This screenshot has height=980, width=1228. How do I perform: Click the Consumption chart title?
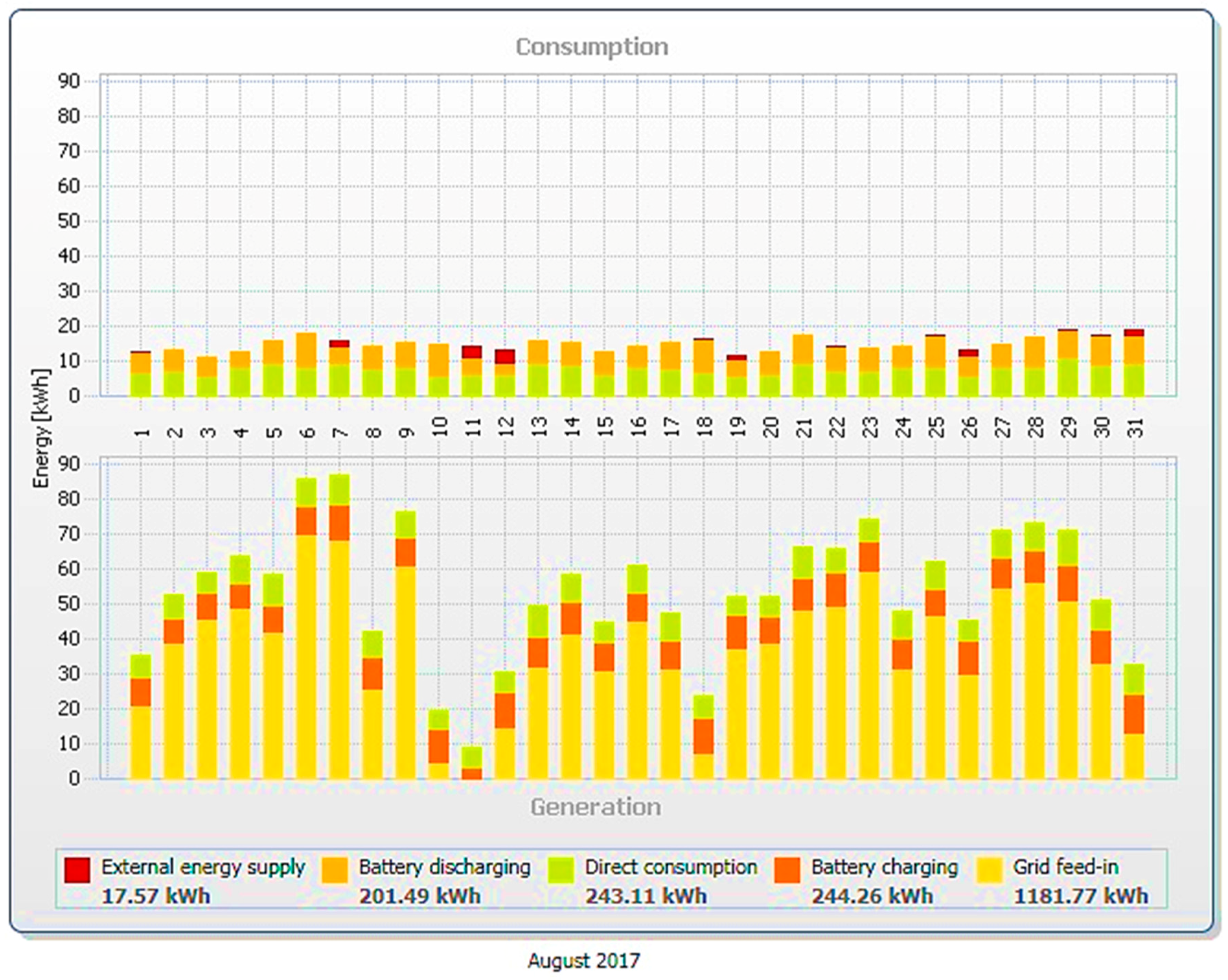tap(592, 47)
